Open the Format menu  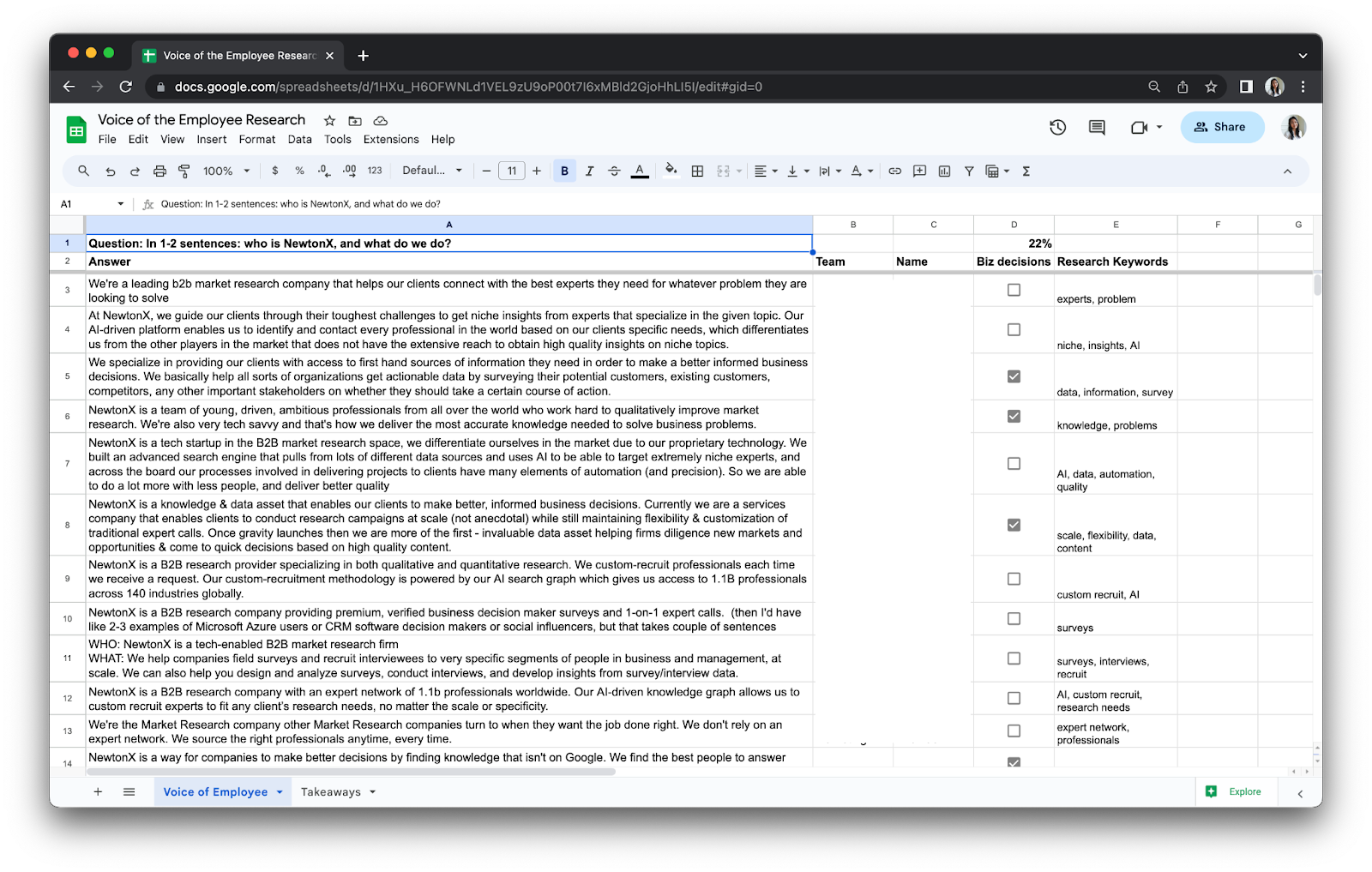[257, 139]
